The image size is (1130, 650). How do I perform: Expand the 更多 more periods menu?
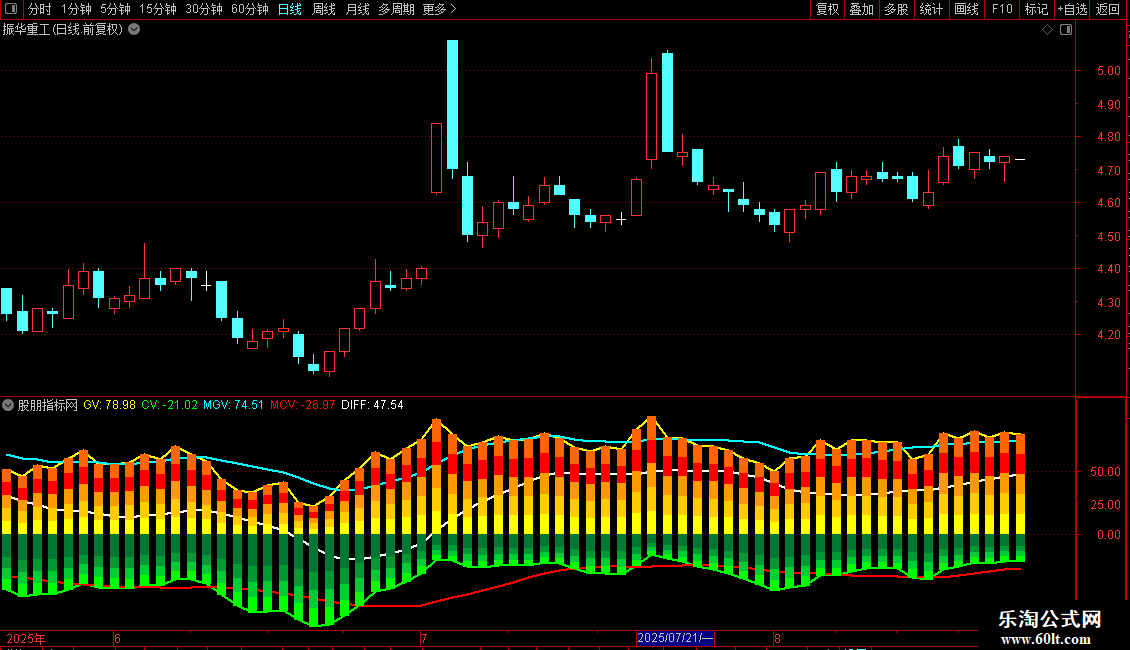tap(440, 9)
